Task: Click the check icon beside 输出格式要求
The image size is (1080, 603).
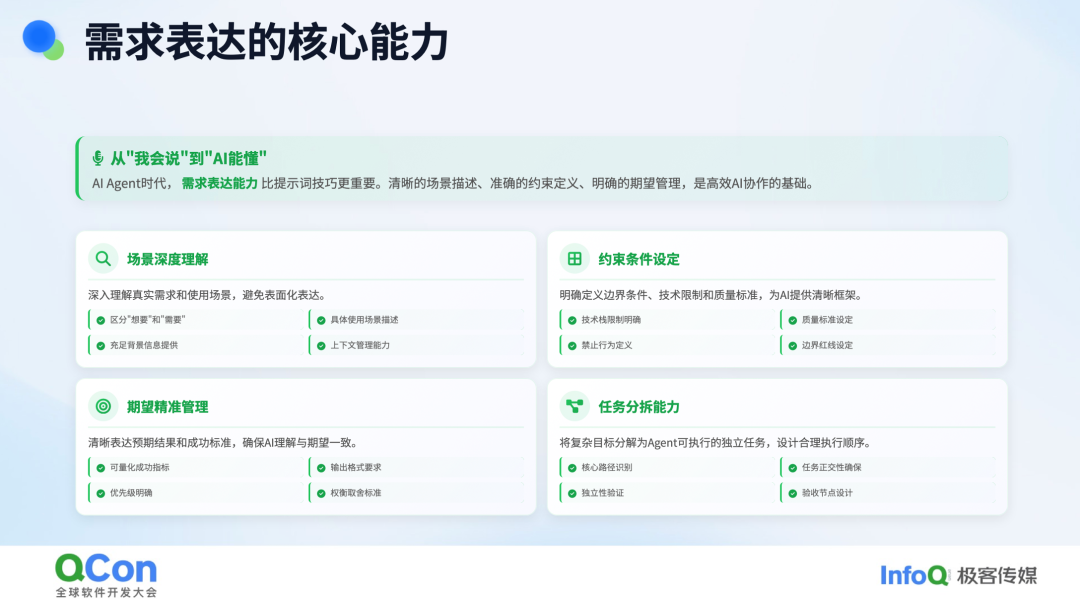Action: 321,468
